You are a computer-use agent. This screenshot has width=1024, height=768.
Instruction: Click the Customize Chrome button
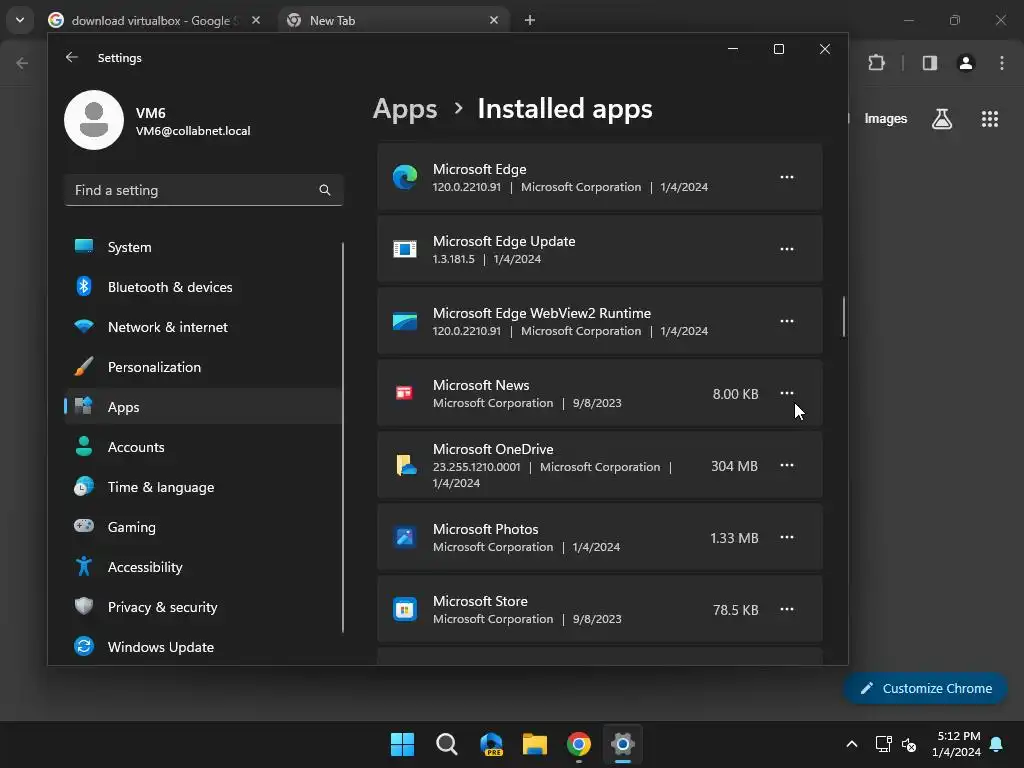(925, 688)
